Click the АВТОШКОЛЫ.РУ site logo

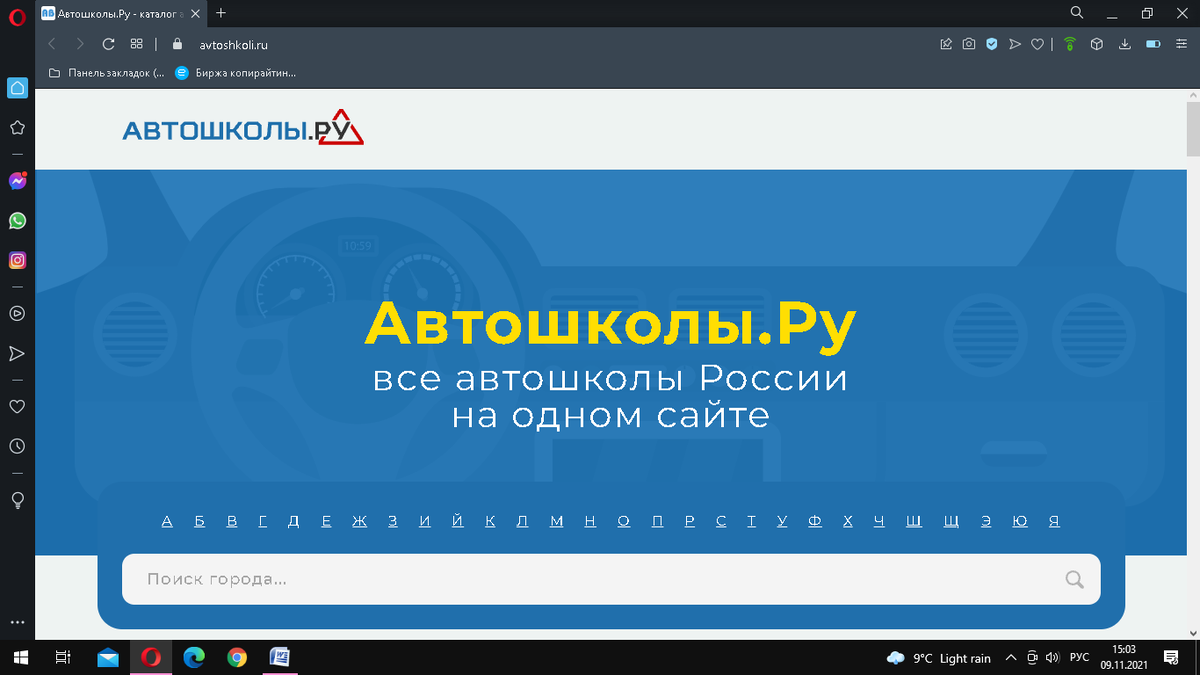pos(242,128)
